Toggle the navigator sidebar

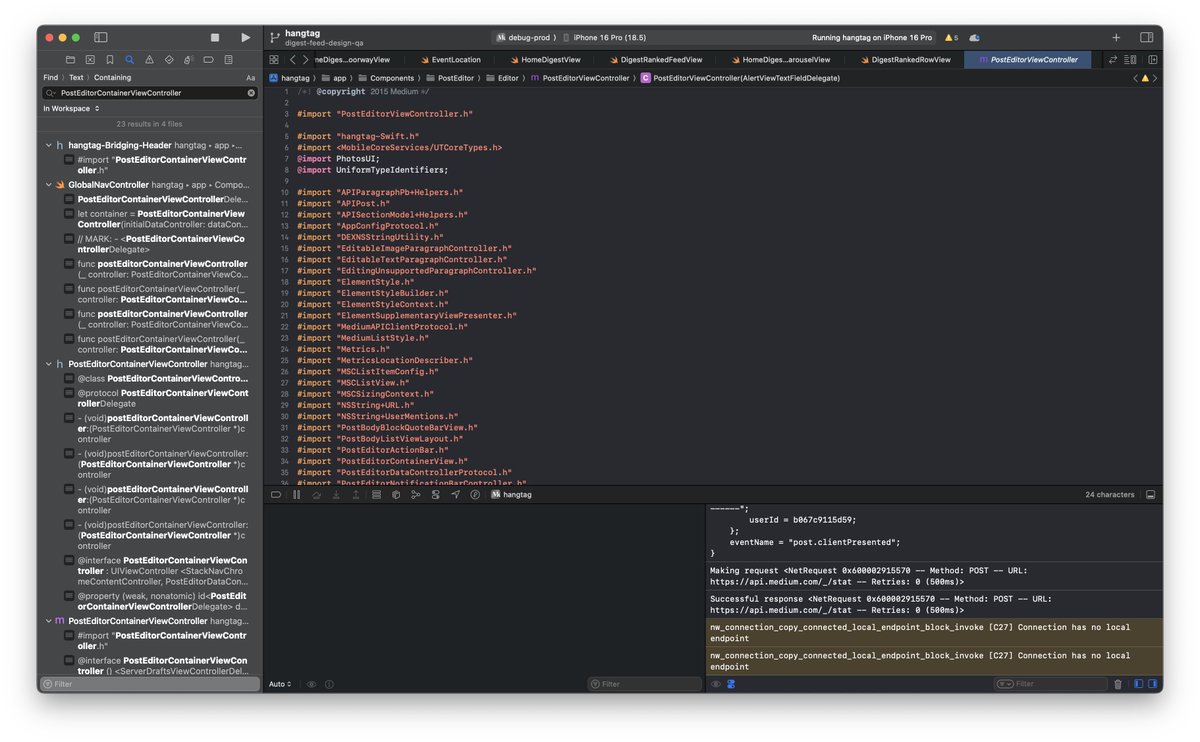point(101,37)
